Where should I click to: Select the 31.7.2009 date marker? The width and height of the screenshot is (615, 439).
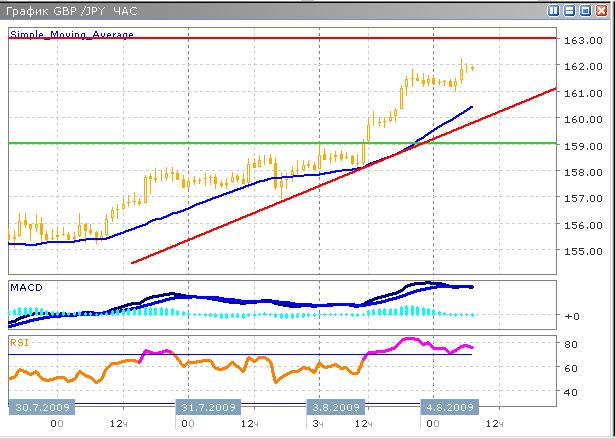(x=207, y=408)
